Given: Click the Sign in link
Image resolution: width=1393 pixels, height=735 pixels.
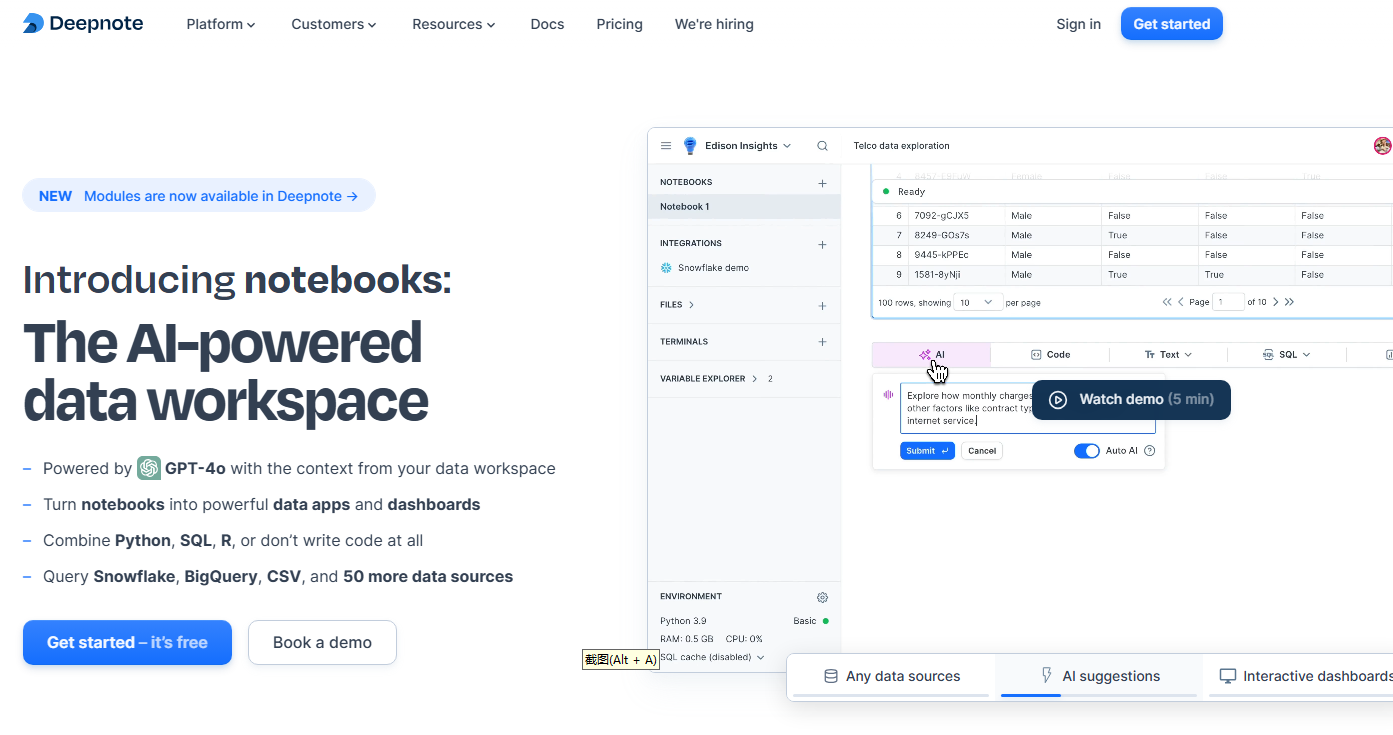Looking at the screenshot, I should tap(1078, 24).
